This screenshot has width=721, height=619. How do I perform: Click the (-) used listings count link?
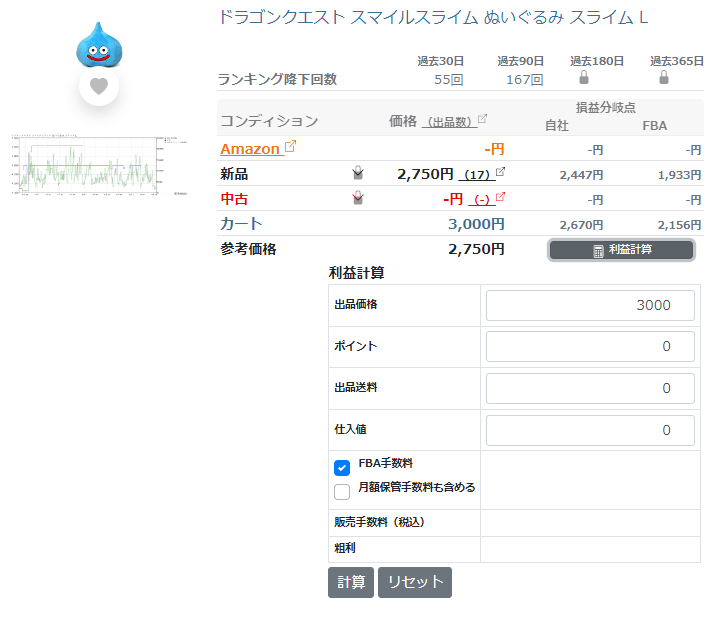coord(481,200)
